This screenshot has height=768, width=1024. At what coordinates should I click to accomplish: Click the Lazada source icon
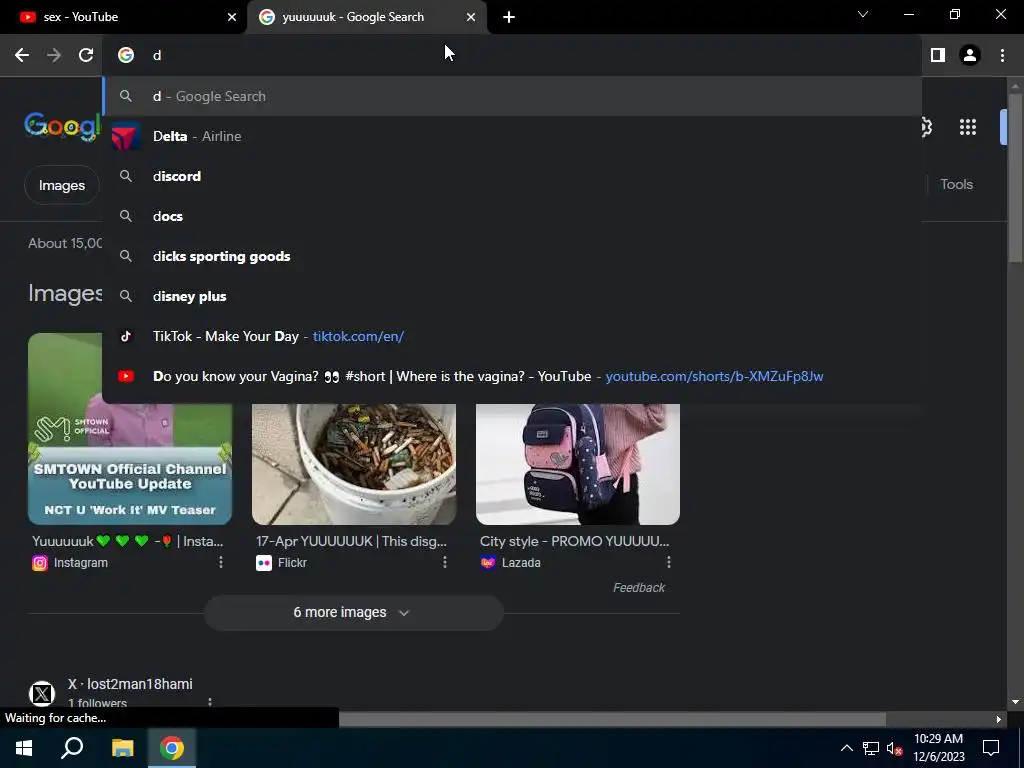(488, 563)
